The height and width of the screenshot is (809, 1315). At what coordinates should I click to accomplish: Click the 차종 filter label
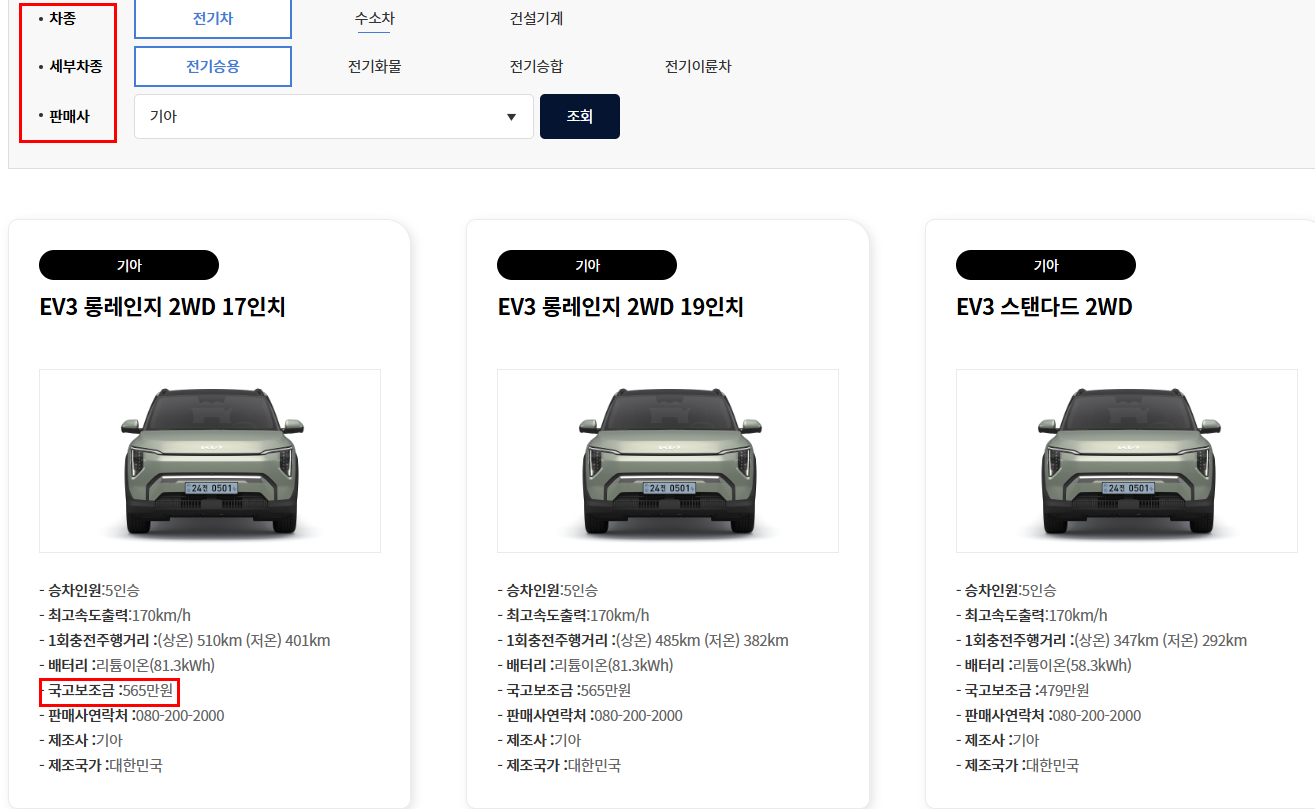click(62, 19)
